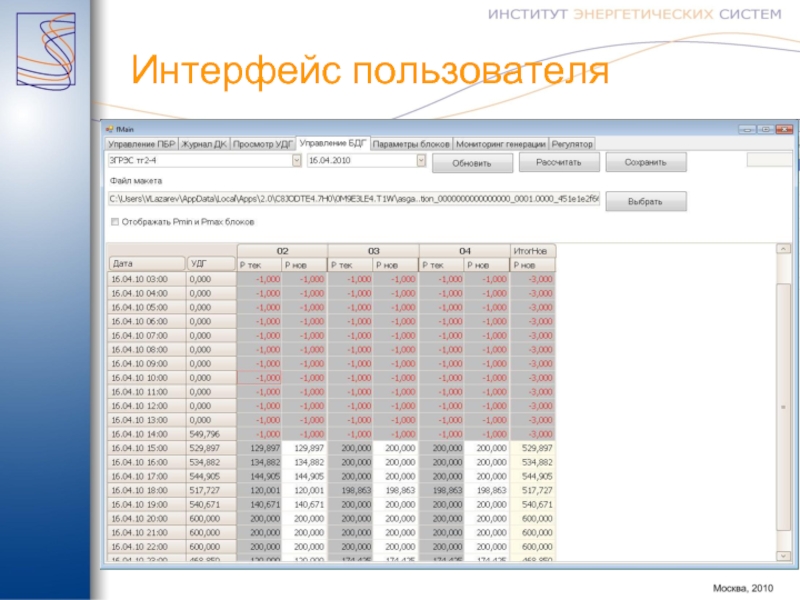Click the ИтогНов cell 517,727
Image resolution: width=800 pixels, height=600 pixels.
[x=533, y=490]
